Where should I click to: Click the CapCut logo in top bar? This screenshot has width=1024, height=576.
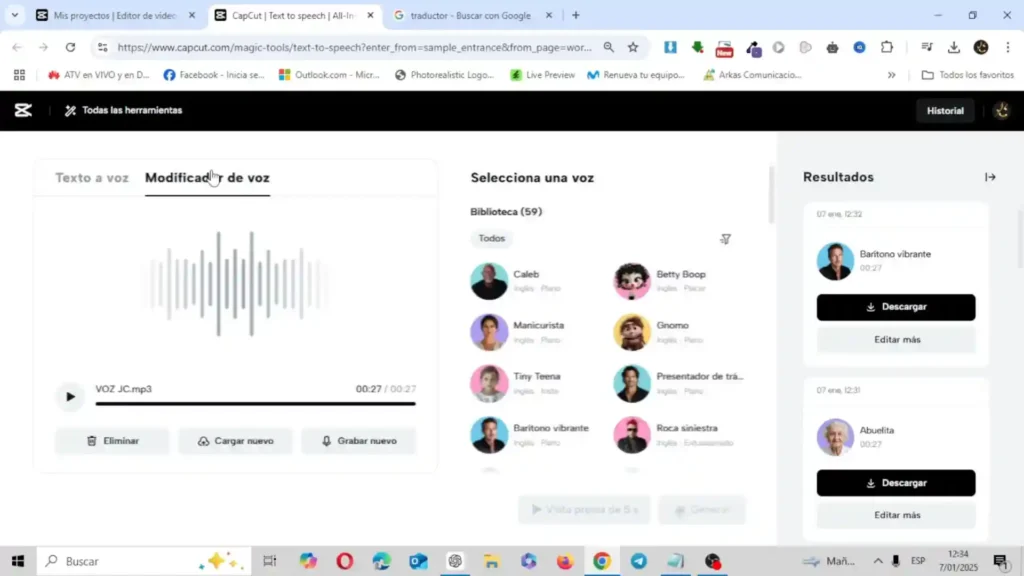click(x=23, y=110)
